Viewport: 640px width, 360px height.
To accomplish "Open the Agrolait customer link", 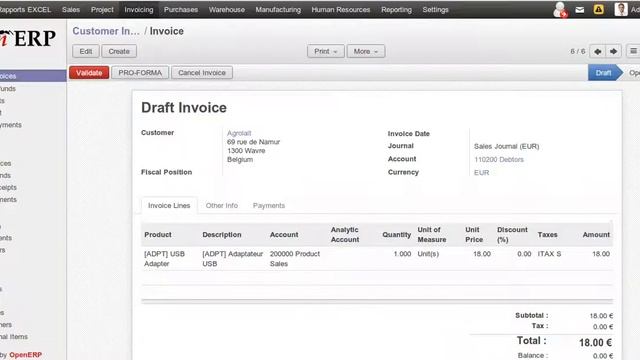I will click(x=239, y=133).
